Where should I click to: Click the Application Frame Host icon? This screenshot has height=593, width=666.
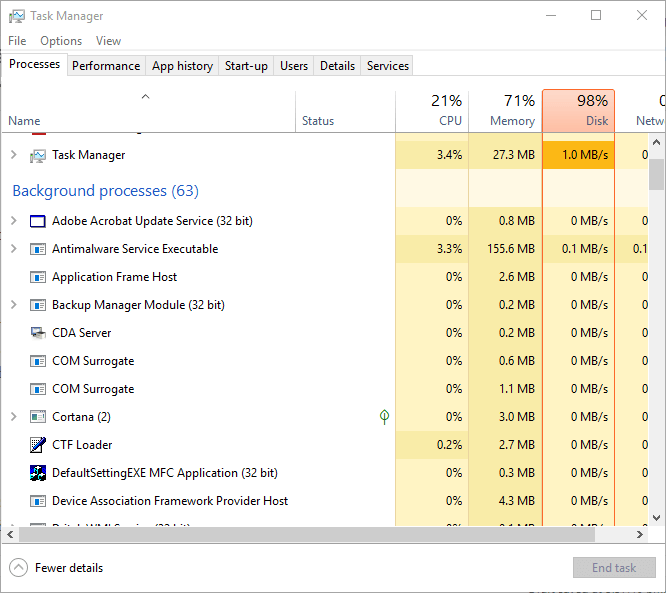pyautogui.click(x=37, y=277)
